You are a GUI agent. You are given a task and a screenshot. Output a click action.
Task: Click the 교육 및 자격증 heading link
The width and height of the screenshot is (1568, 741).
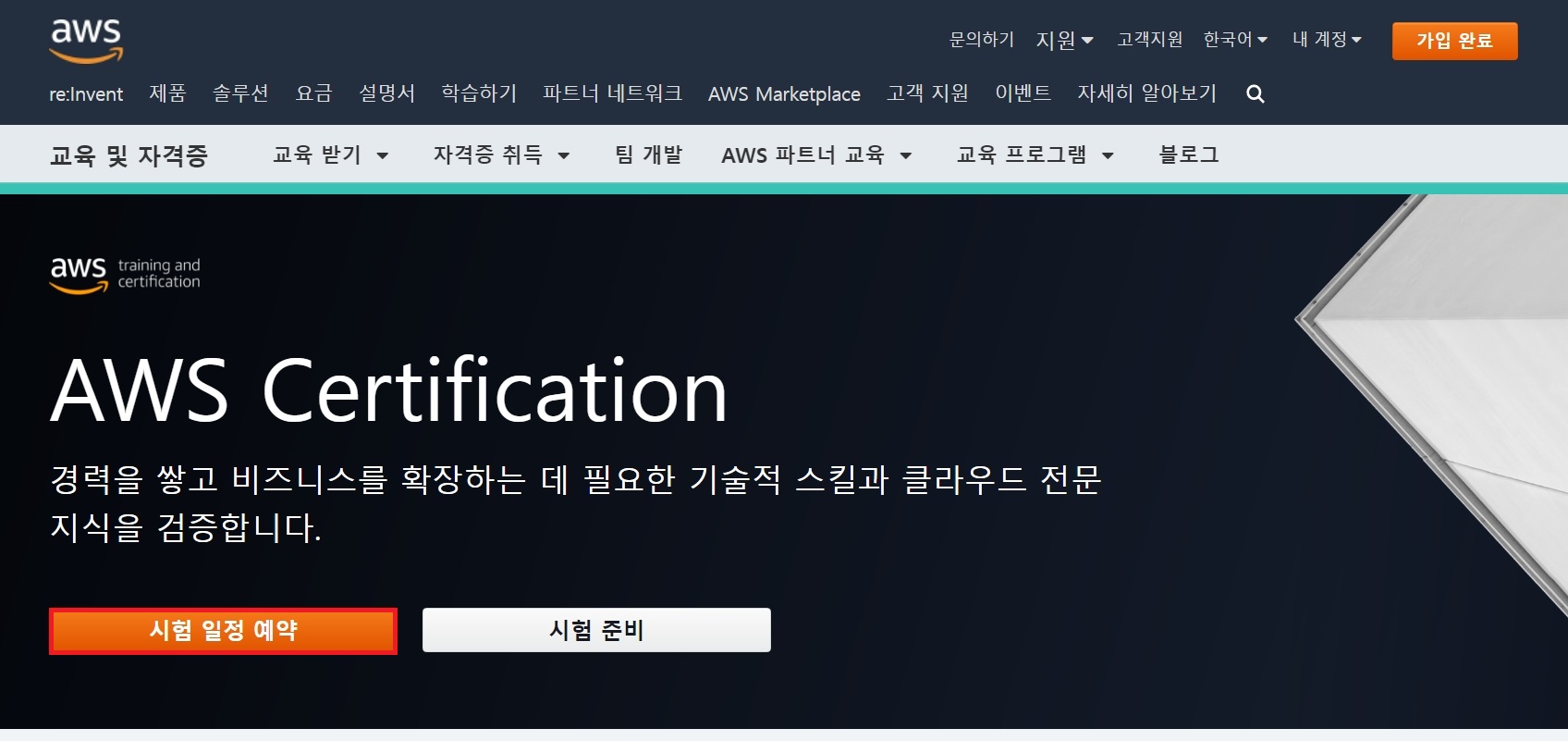pyautogui.click(x=129, y=155)
